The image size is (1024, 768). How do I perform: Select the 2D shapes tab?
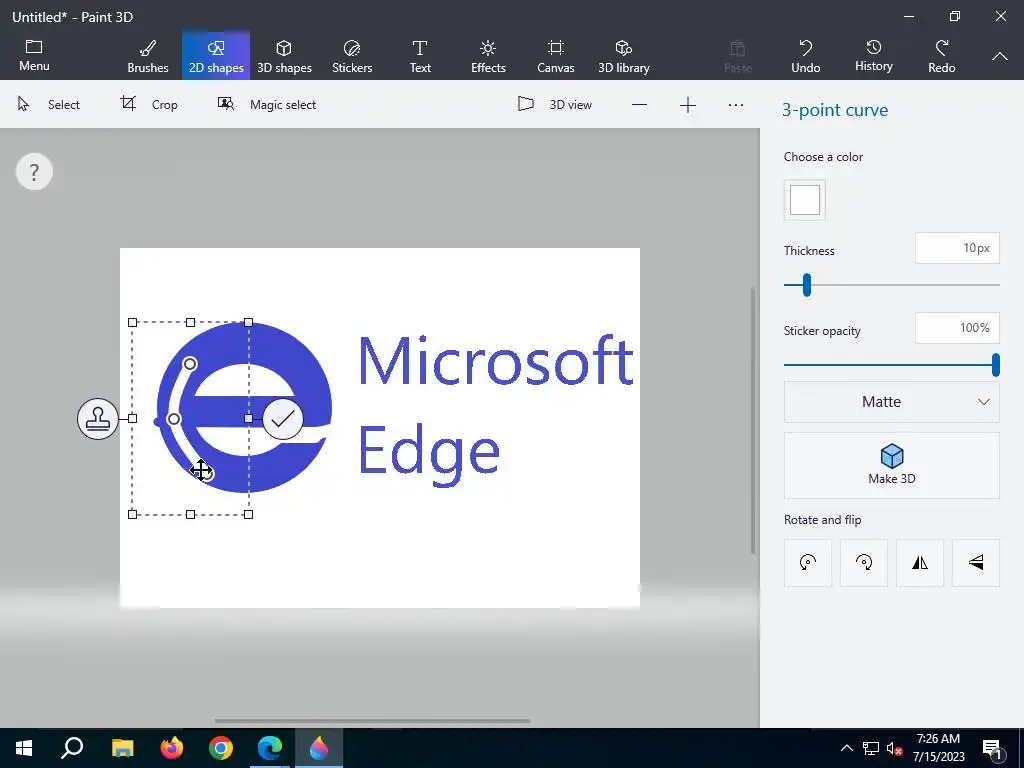tap(216, 57)
